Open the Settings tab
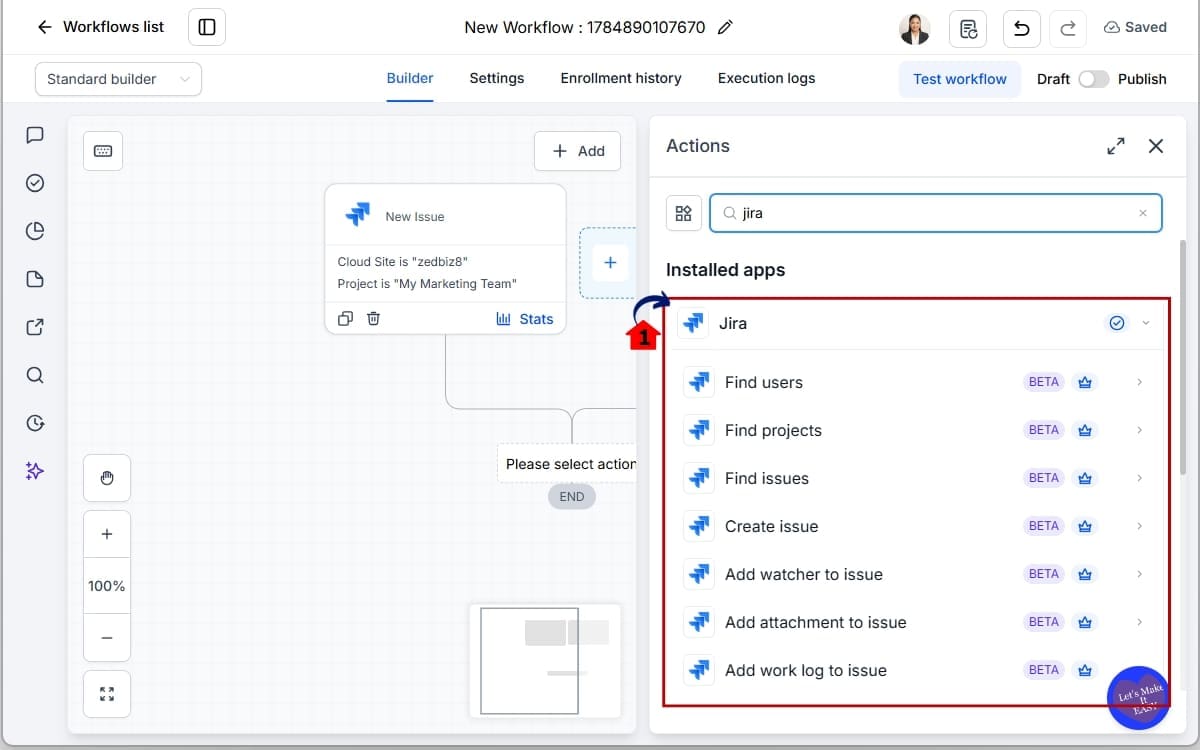1200x750 pixels. tap(497, 78)
